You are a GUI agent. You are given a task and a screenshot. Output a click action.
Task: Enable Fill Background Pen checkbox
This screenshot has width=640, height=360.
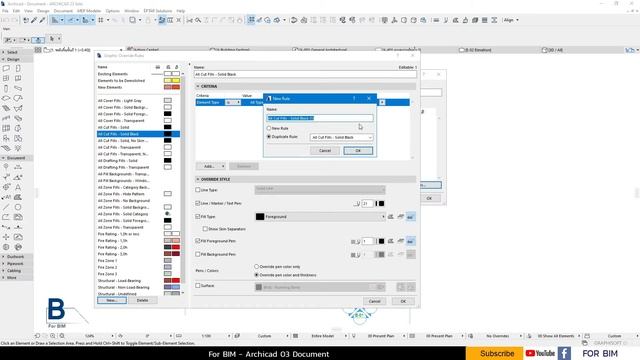[x=198, y=254]
